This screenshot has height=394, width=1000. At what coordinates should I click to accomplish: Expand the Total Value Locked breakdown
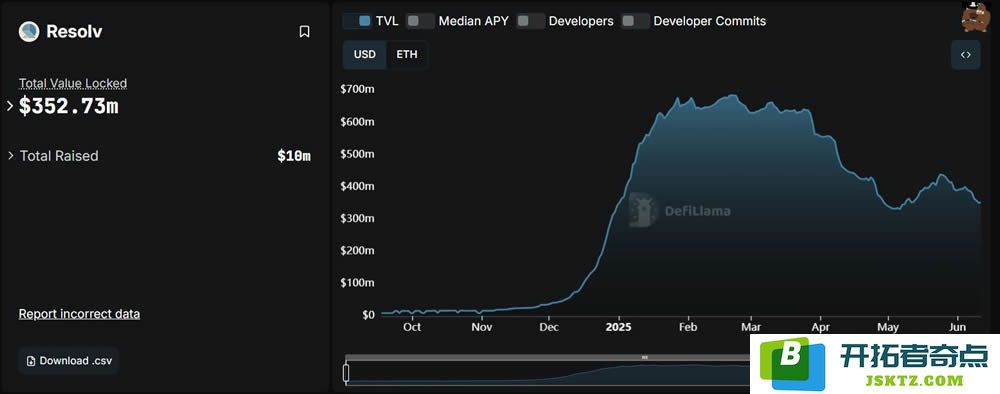tap(10, 106)
